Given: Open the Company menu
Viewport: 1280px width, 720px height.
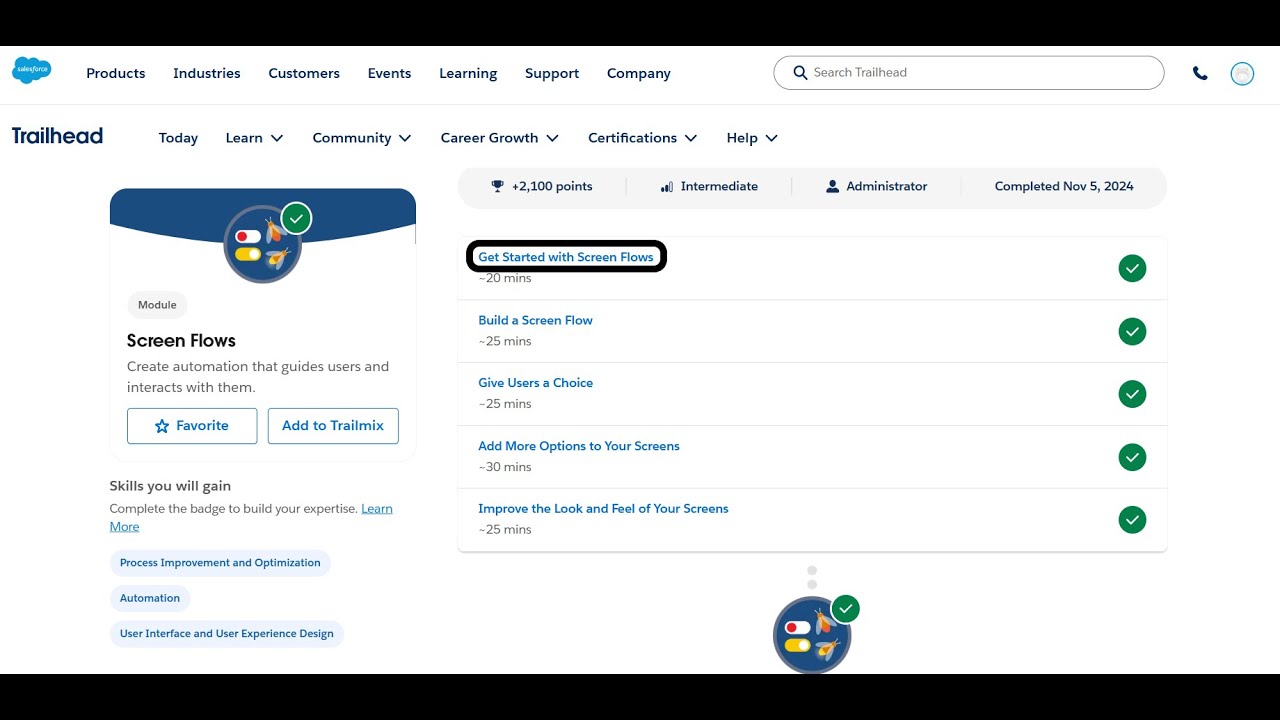Looking at the screenshot, I should tap(639, 73).
